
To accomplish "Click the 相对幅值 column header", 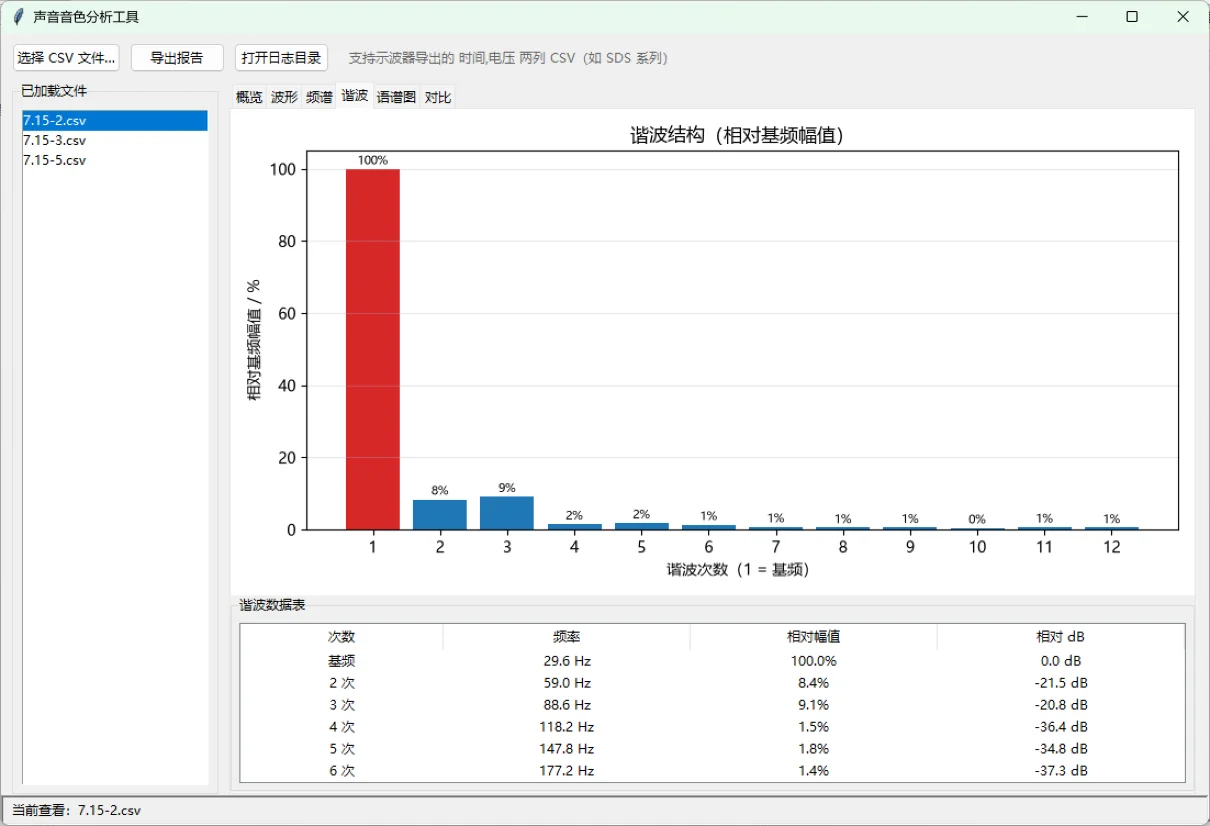I will [813, 637].
